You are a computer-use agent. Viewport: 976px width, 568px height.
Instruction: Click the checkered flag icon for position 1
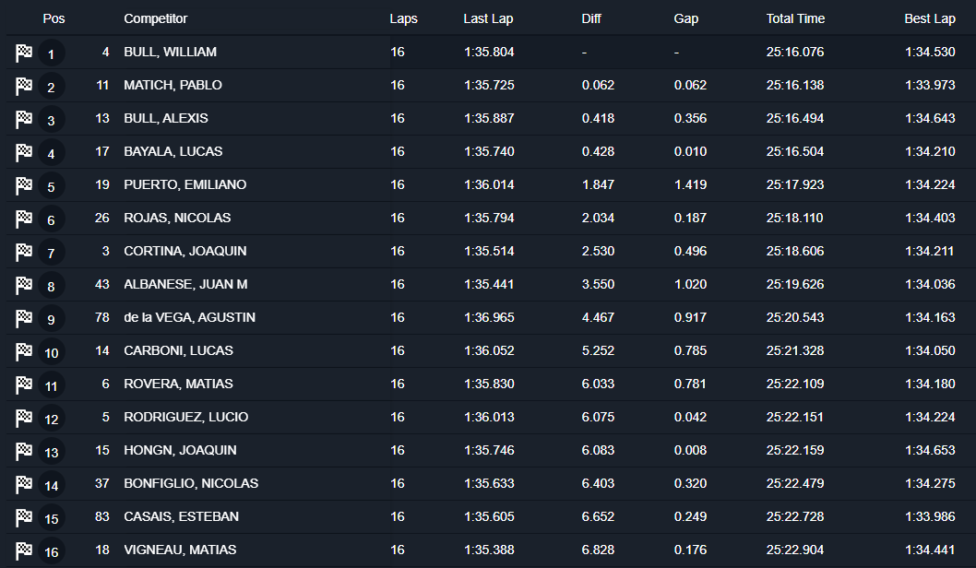[x=24, y=53]
